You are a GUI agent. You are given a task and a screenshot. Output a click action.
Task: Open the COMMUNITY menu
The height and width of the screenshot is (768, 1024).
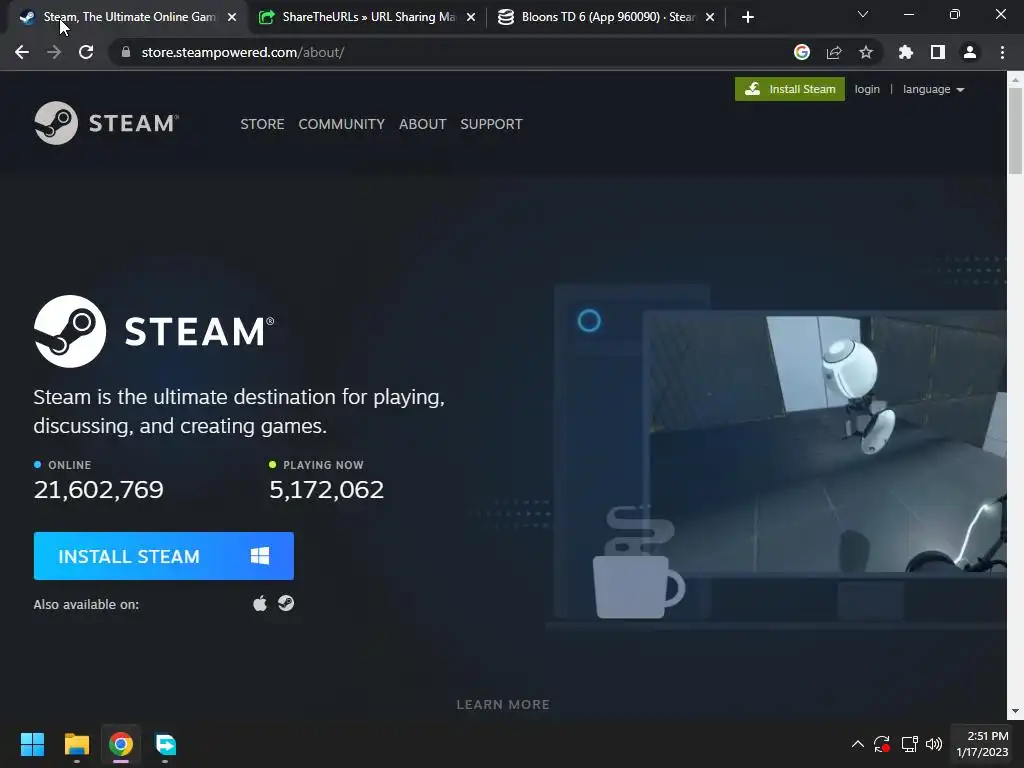point(342,124)
